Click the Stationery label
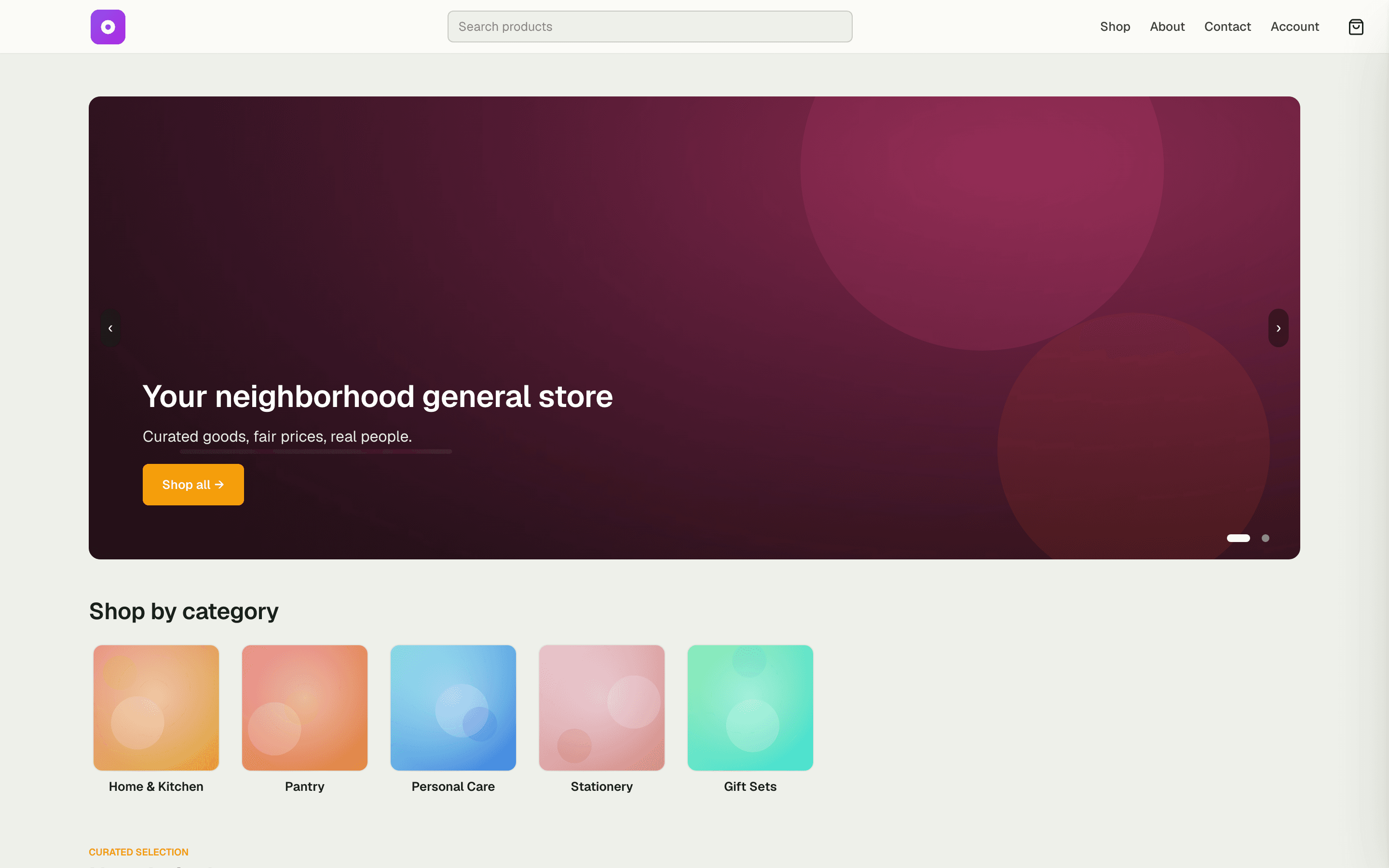Screen dimensions: 1389x868 [601, 787]
